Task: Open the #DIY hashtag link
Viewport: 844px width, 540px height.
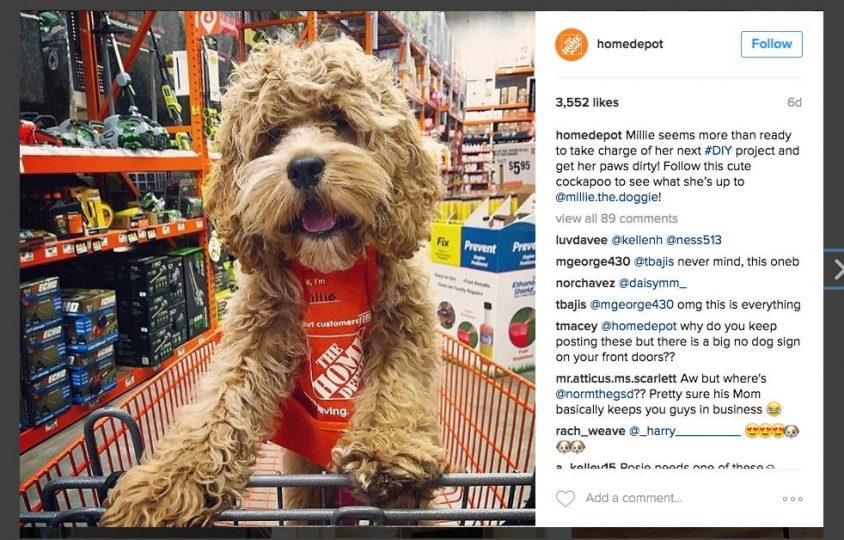Action: (x=718, y=151)
